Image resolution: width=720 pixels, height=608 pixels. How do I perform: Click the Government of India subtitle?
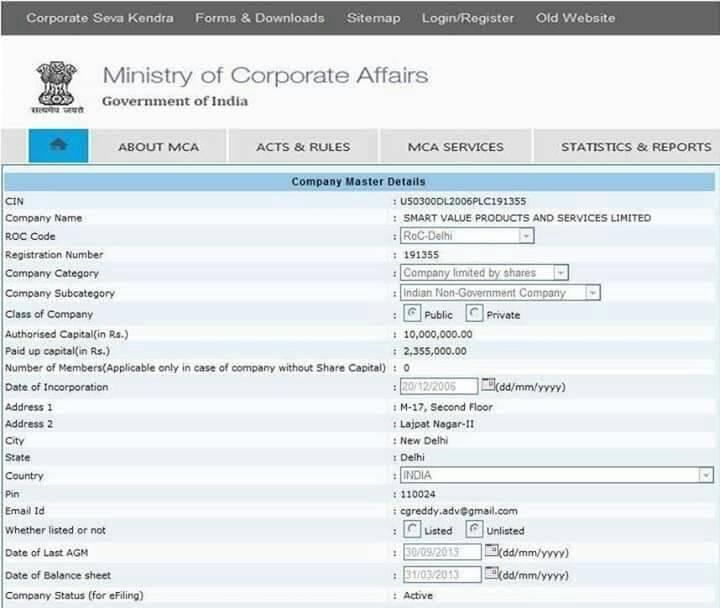[x=175, y=101]
